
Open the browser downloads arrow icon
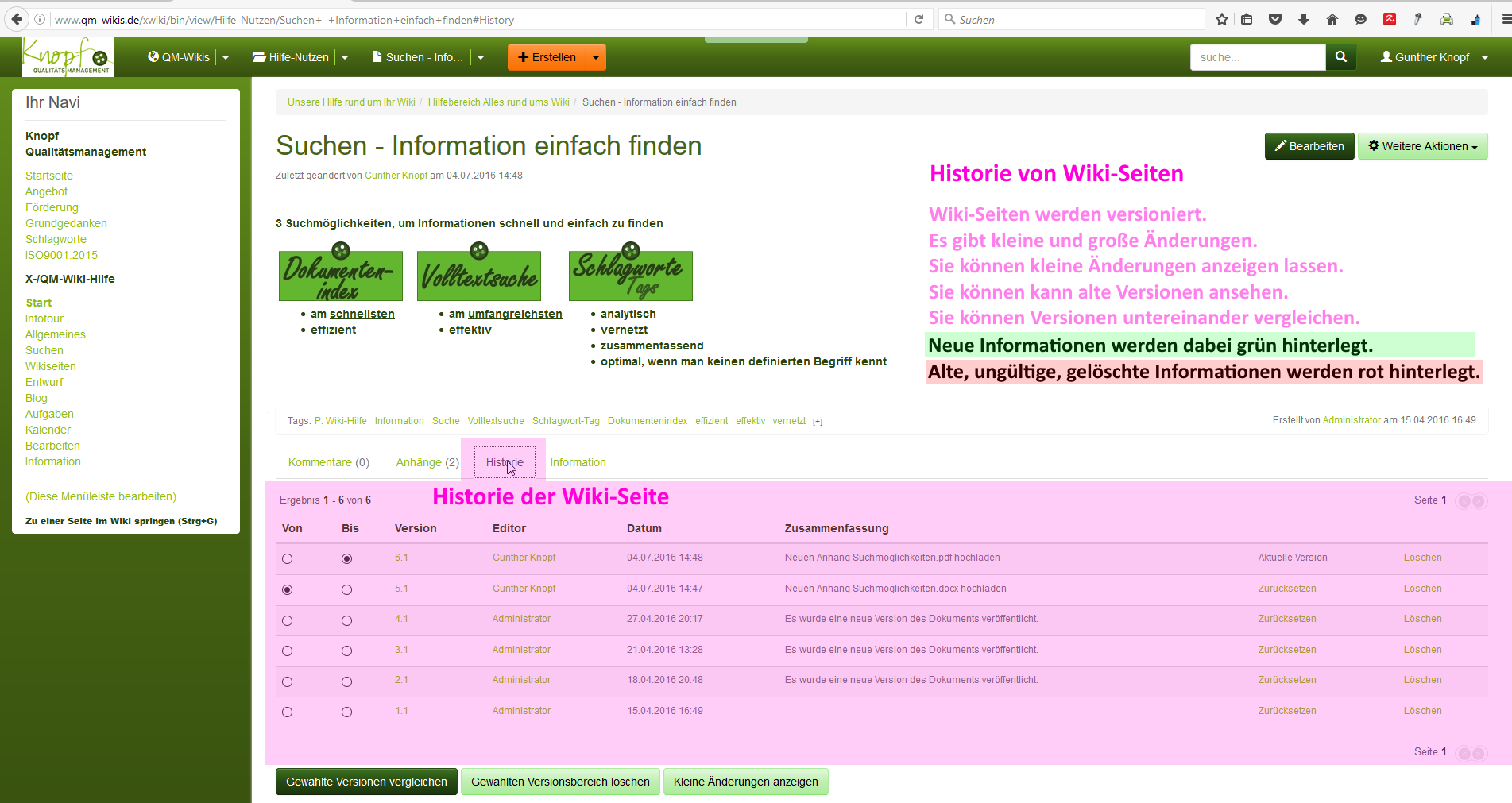(x=1303, y=19)
